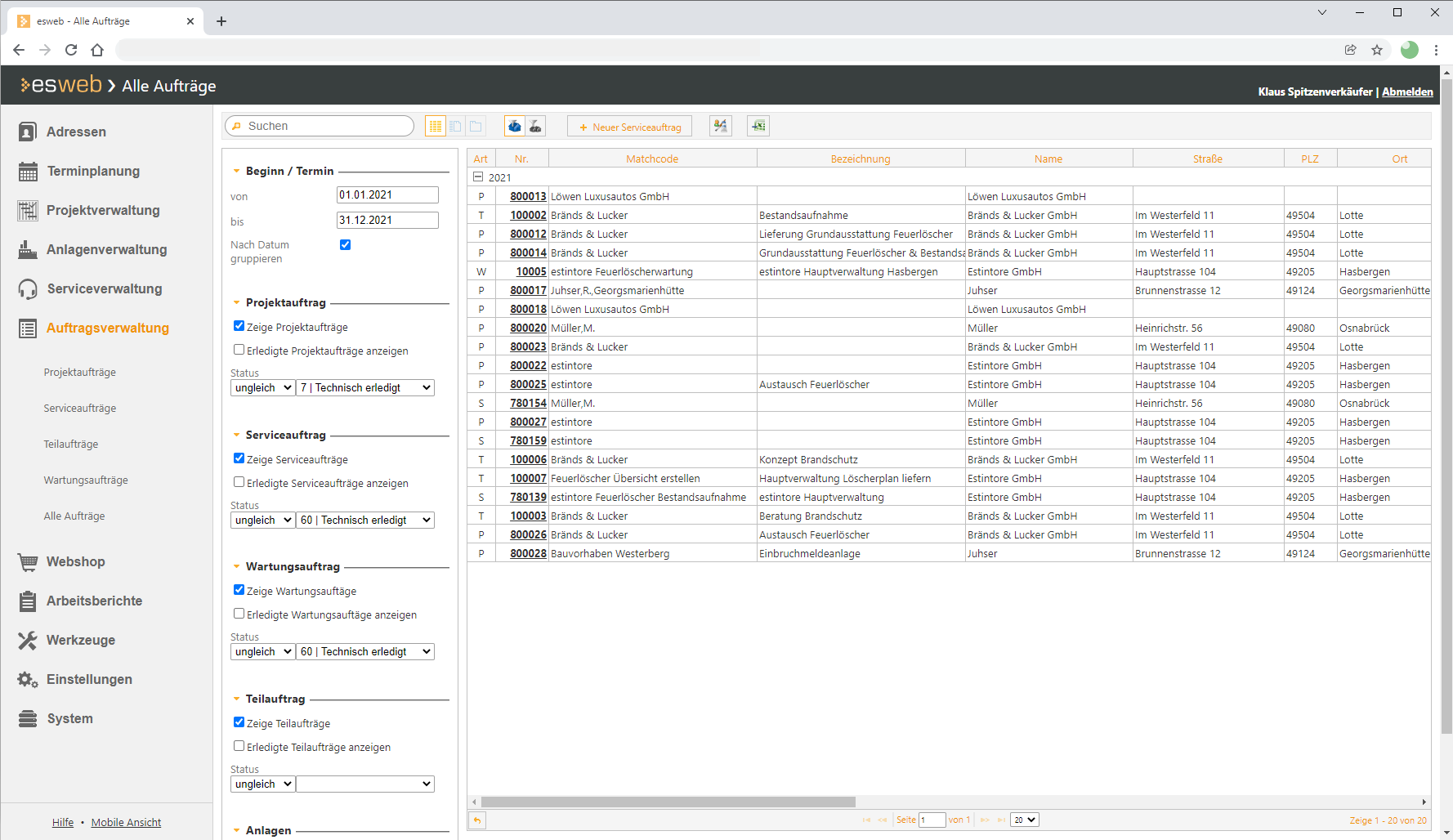Click the Abmelden link
The height and width of the screenshot is (840, 1453).
tap(1406, 92)
